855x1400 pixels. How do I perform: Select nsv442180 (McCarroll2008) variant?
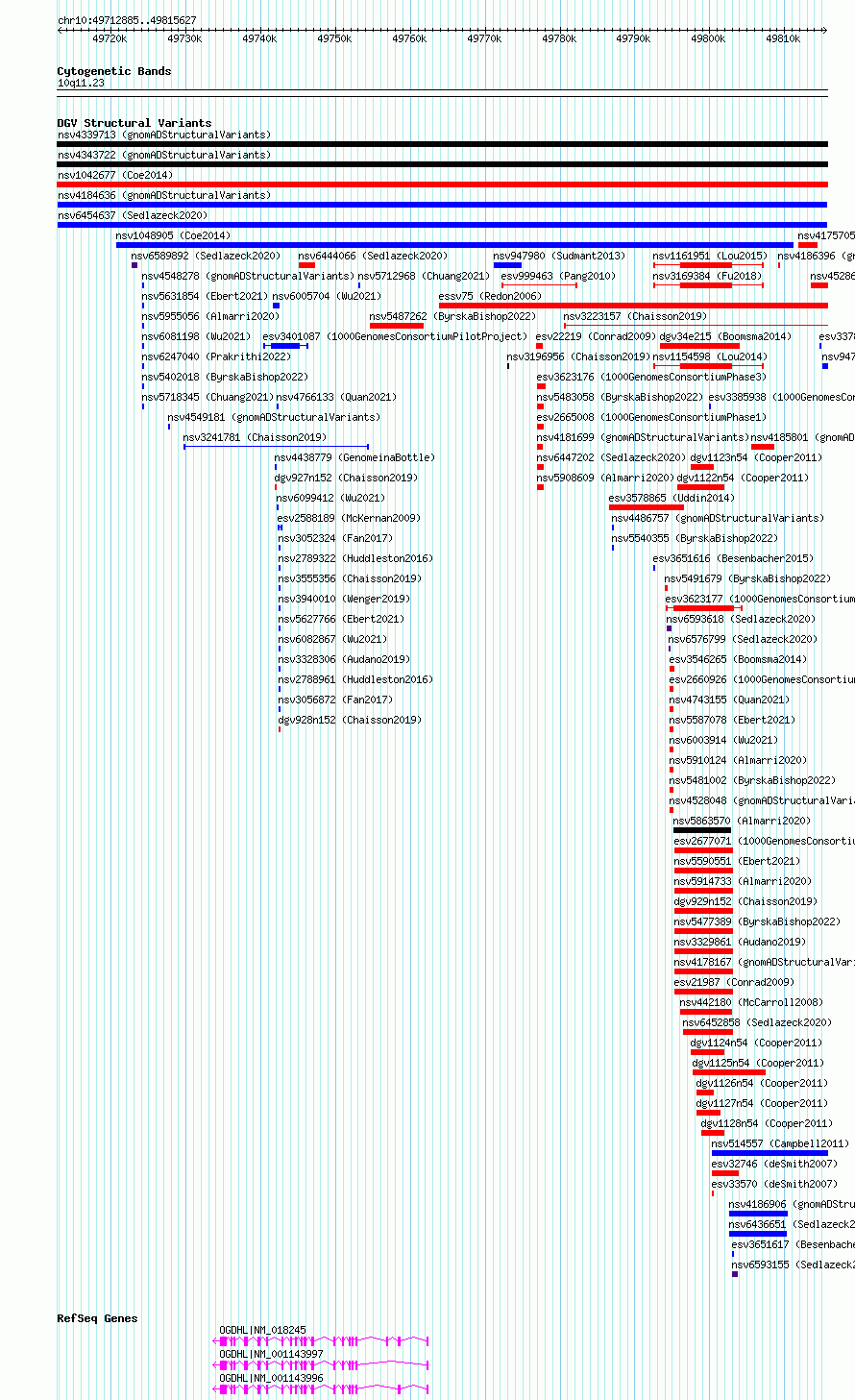[x=751, y=1002]
